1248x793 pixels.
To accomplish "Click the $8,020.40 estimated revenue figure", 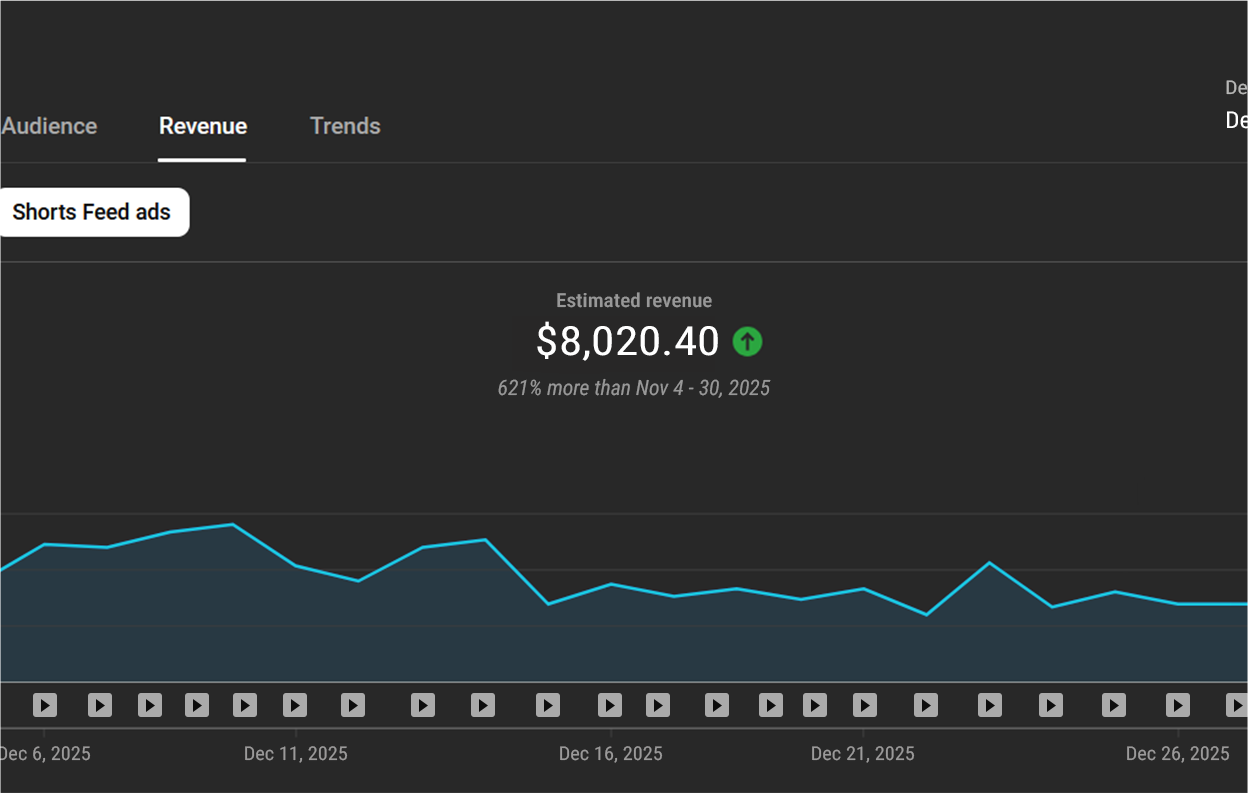I will (628, 342).
